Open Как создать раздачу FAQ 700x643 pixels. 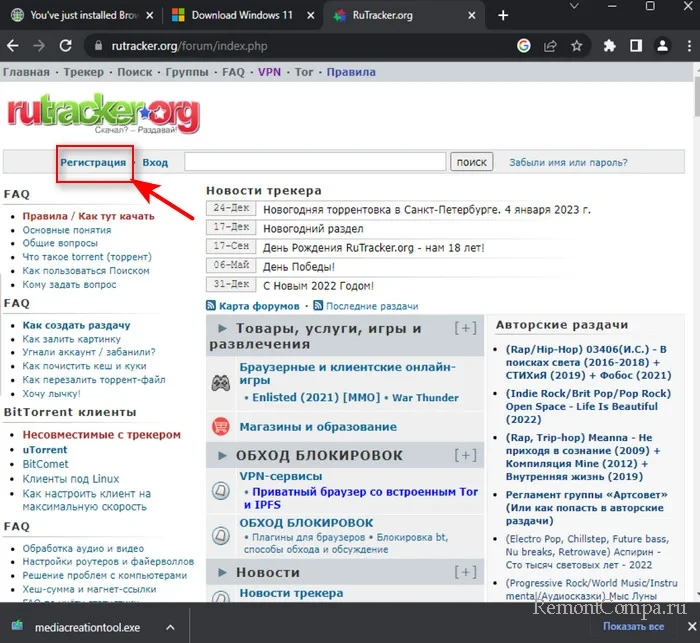point(76,325)
